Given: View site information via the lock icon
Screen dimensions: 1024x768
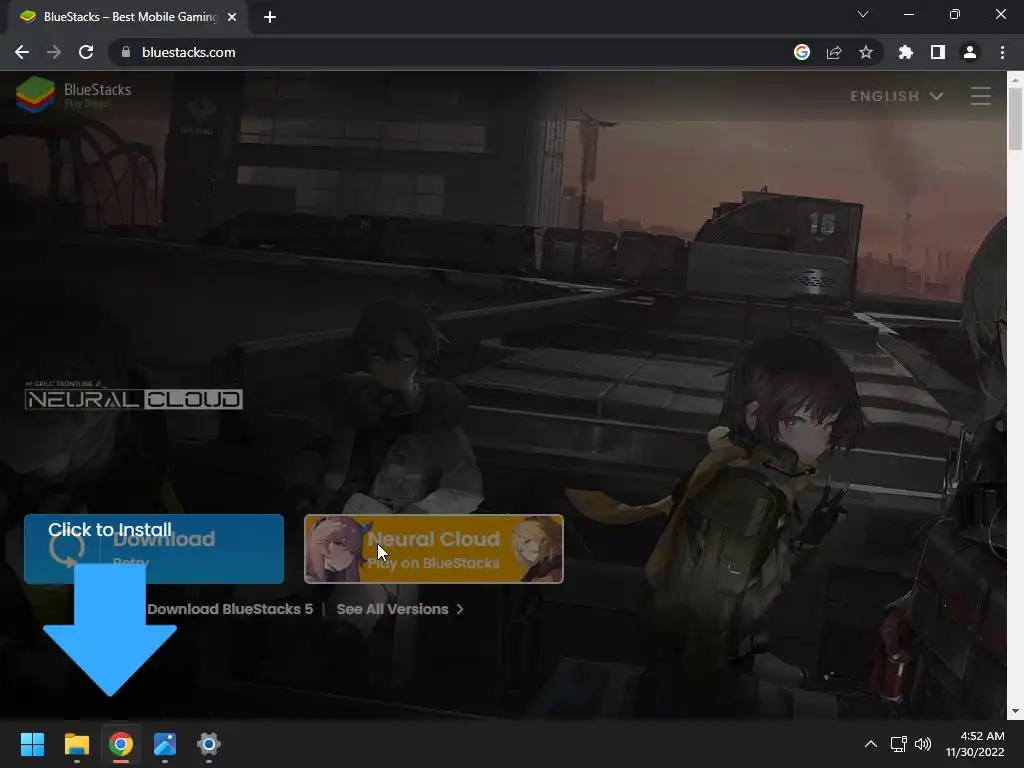Looking at the screenshot, I should (125, 52).
